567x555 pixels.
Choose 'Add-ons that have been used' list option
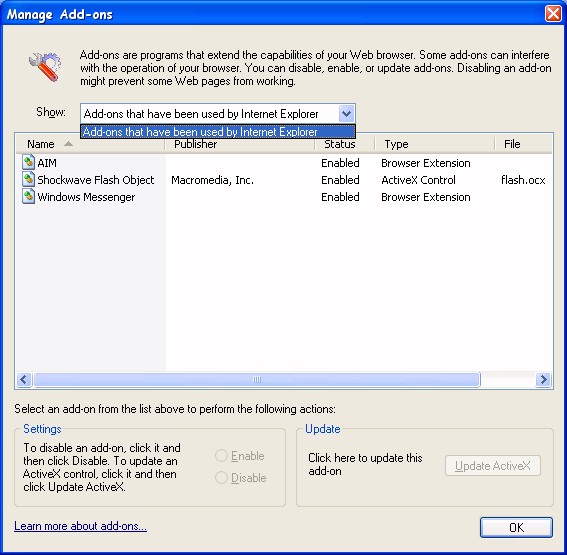pyautogui.click(x=218, y=132)
